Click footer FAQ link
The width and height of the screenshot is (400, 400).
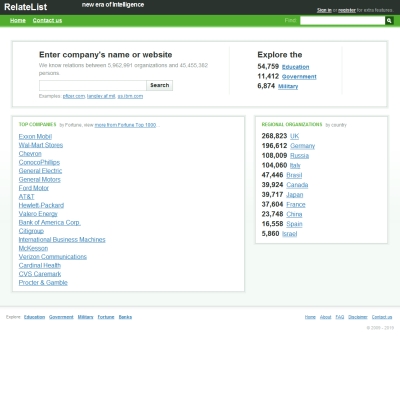click(340, 317)
